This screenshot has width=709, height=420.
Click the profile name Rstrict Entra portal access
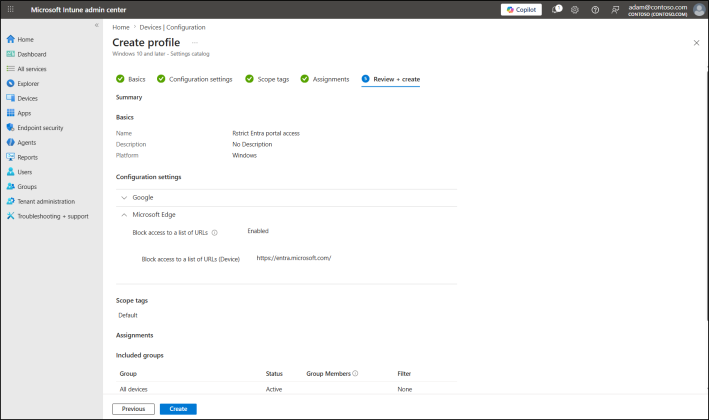click(266, 133)
